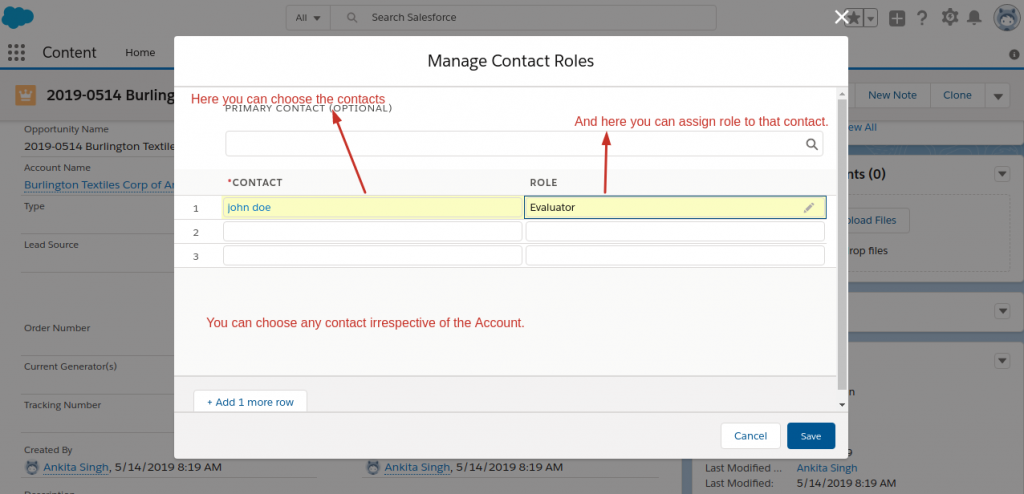Expand the favorites list dropdown arrow
The width and height of the screenshot is (1024, 494).
click(870, 18)
